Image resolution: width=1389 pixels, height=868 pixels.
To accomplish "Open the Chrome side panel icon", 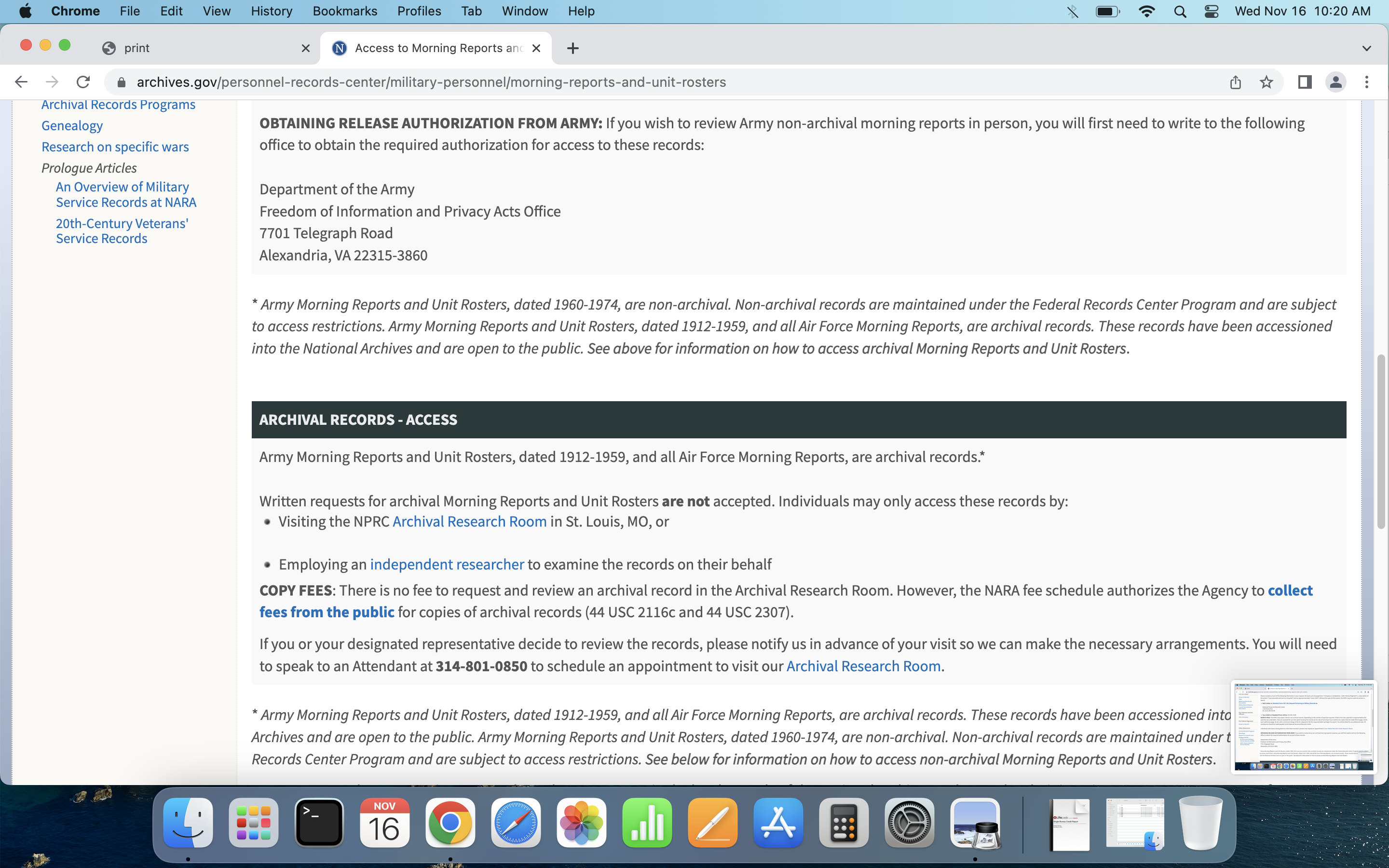I will click(1304, 82).
